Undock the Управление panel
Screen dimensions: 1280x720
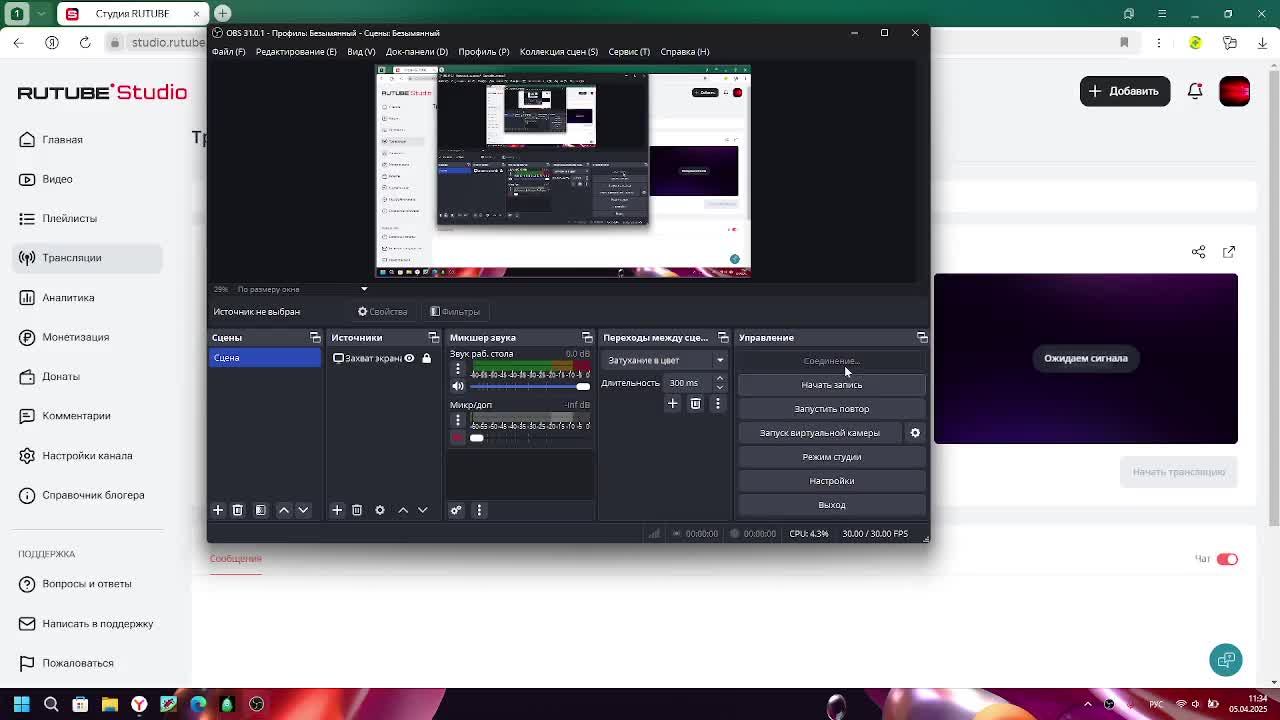click(922, 338)
